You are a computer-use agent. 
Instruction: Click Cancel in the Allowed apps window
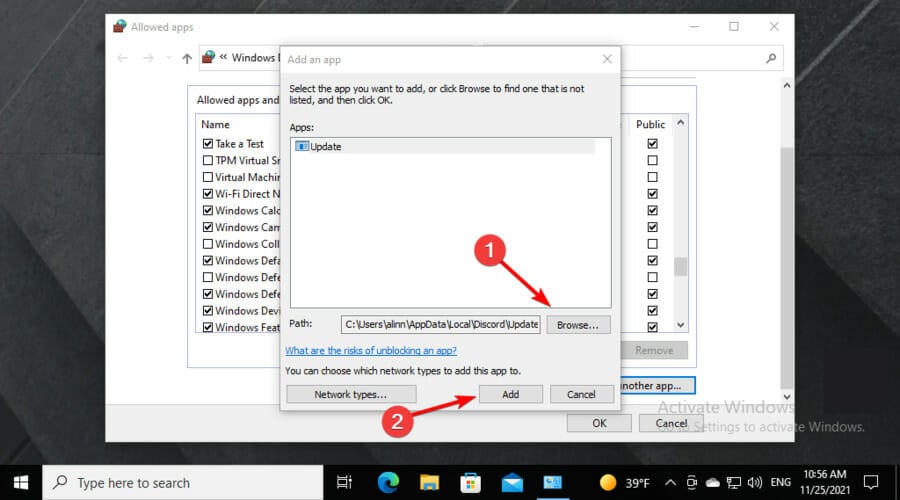click(x=671, y=423)
